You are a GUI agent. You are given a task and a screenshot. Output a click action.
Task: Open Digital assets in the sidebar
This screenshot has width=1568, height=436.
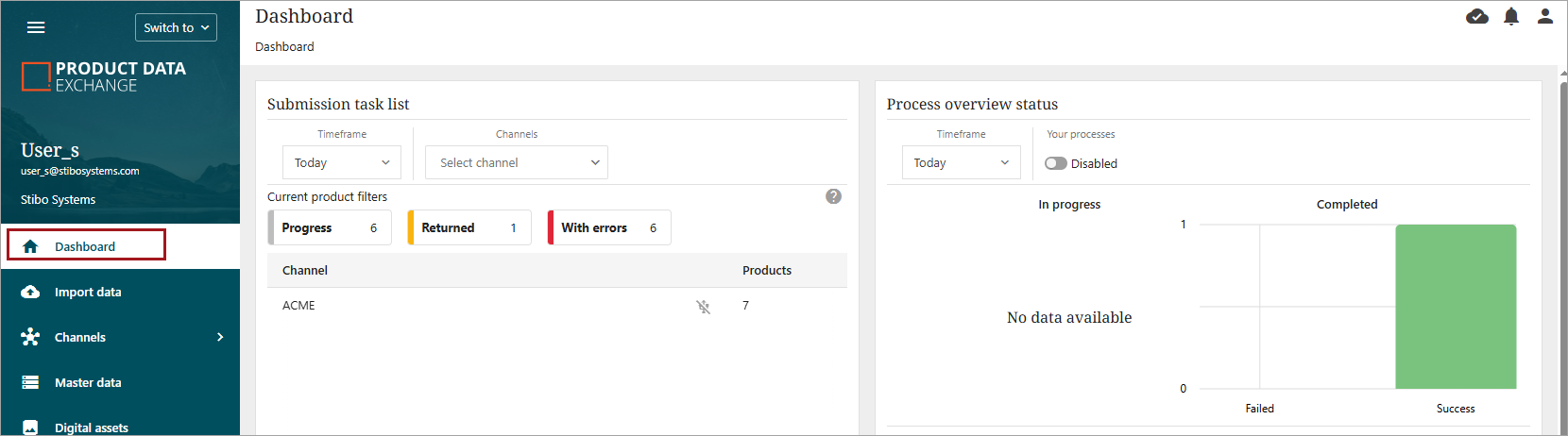click(91, 428)
